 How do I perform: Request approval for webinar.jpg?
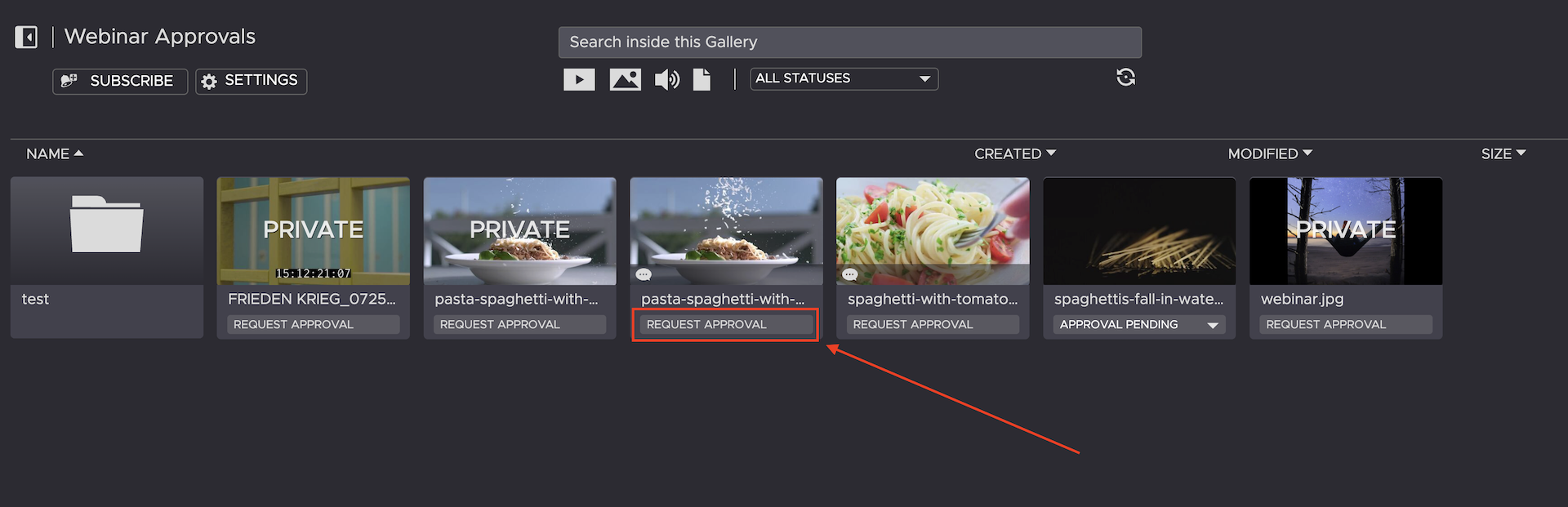1345,324
